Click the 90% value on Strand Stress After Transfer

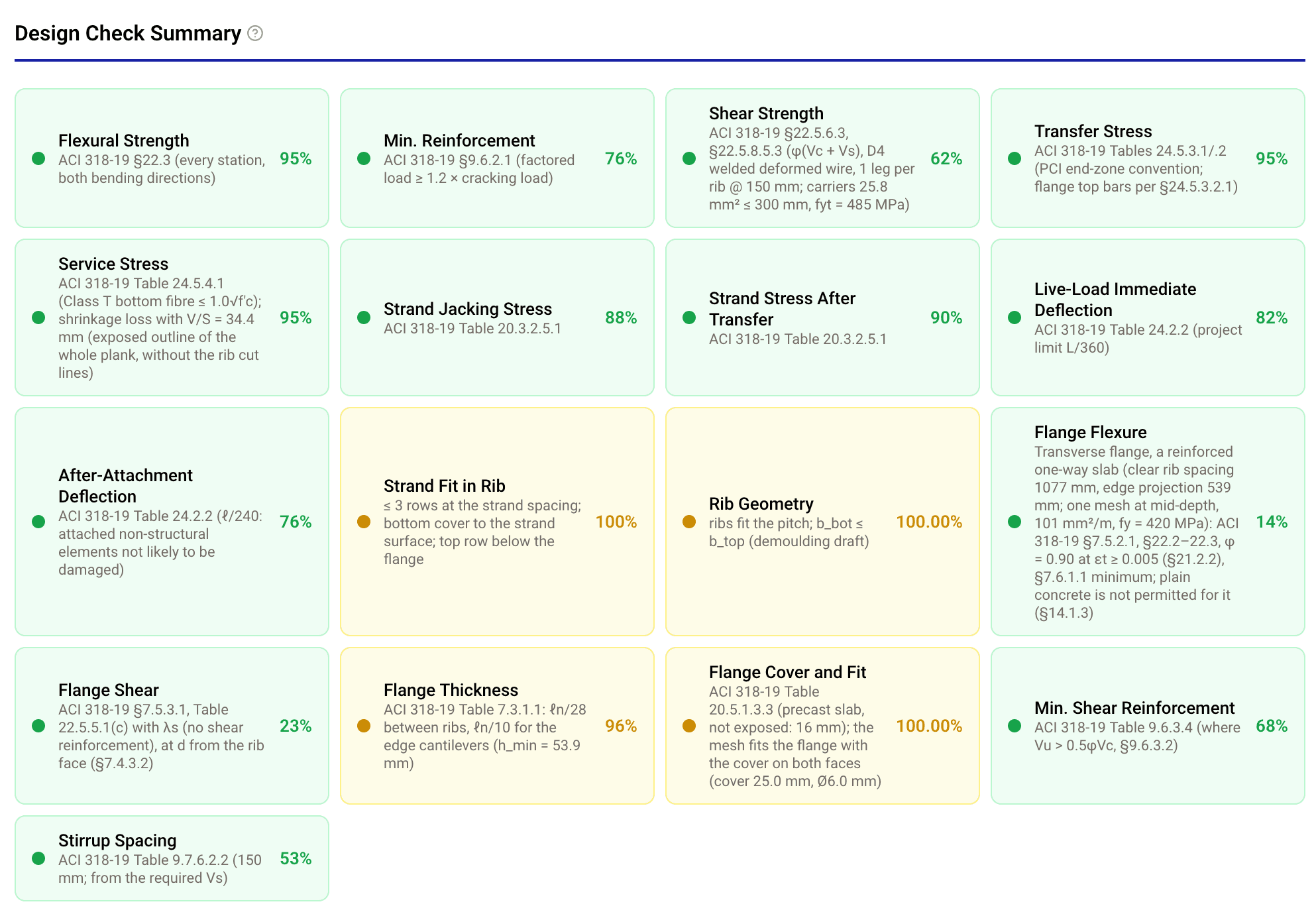[946, 317]
